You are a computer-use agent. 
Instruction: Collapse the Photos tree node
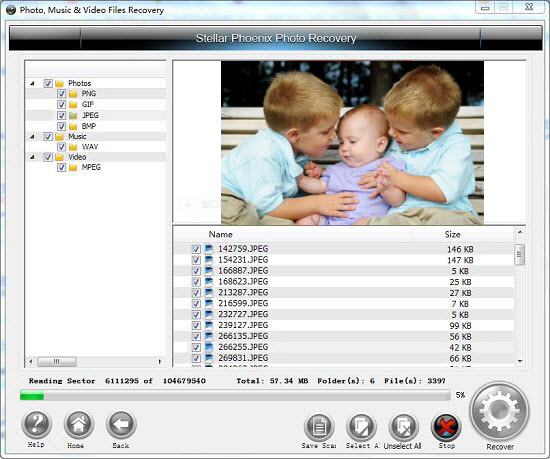pos(32,83)
